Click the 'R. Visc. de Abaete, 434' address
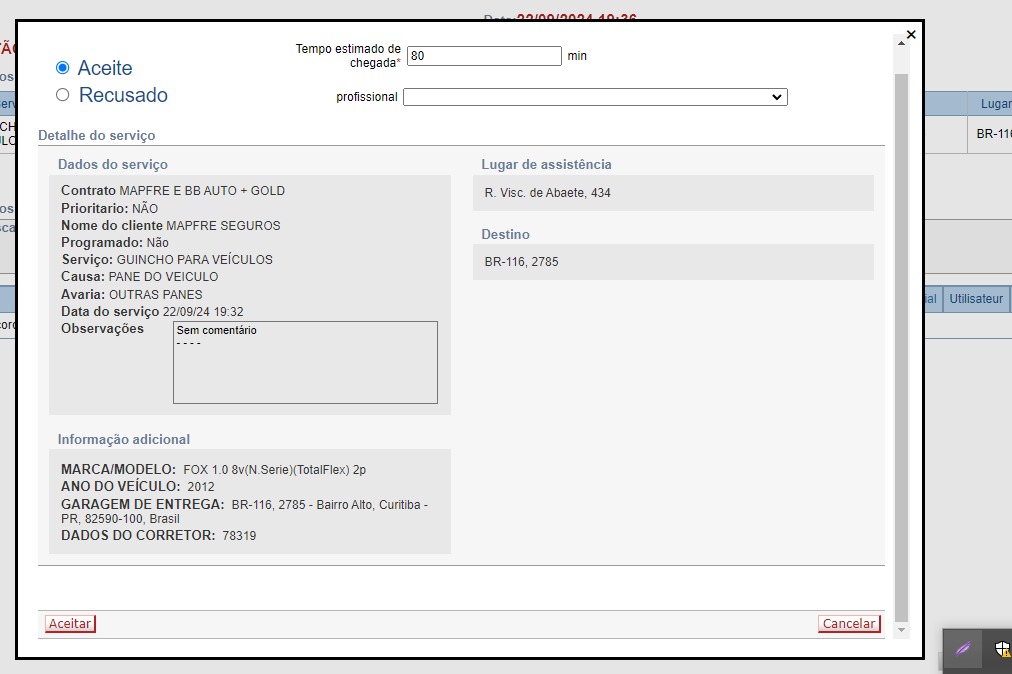 547,192
